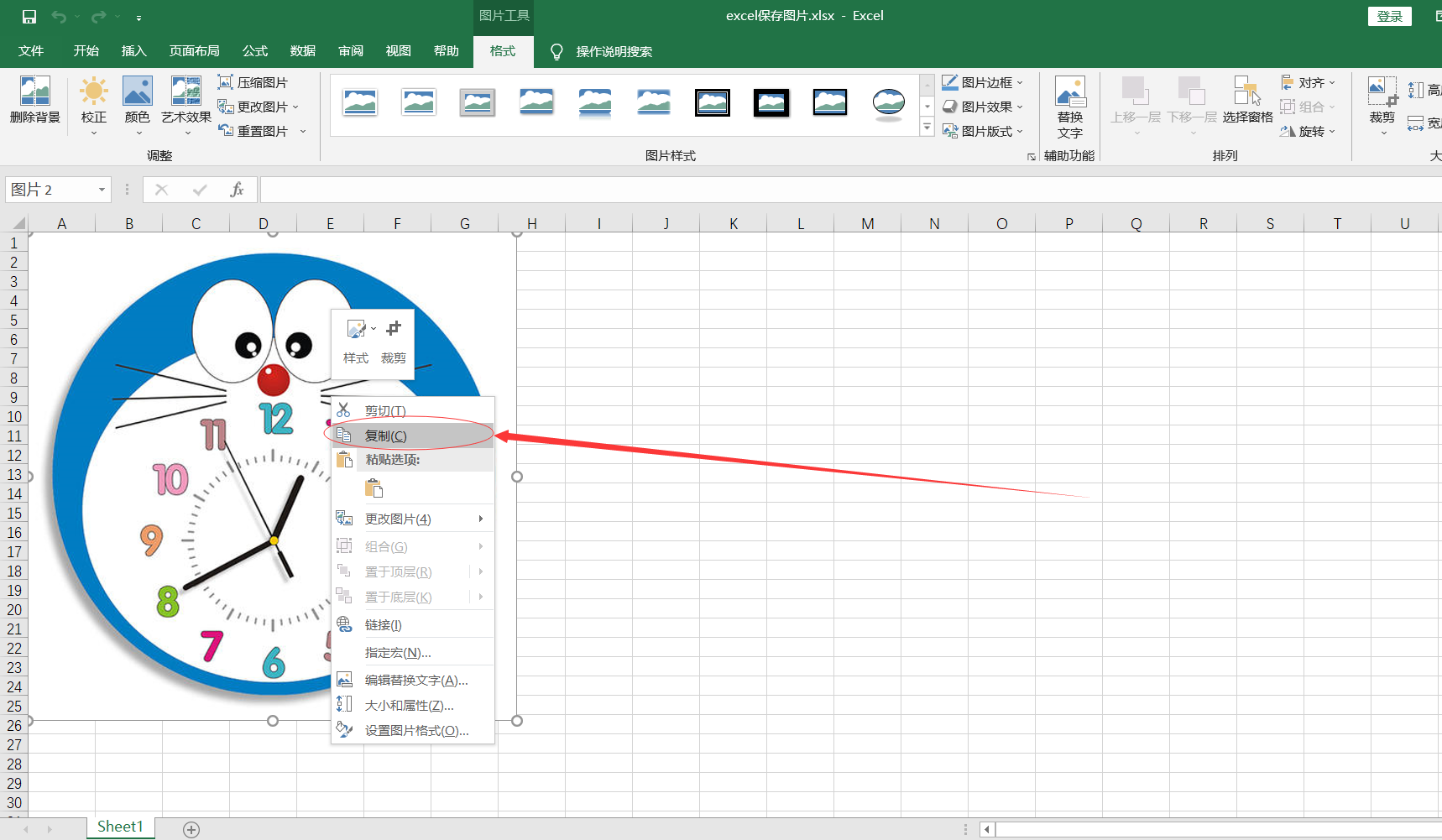
Task: Click the insert function fx icon
Action: click(237, 190)
